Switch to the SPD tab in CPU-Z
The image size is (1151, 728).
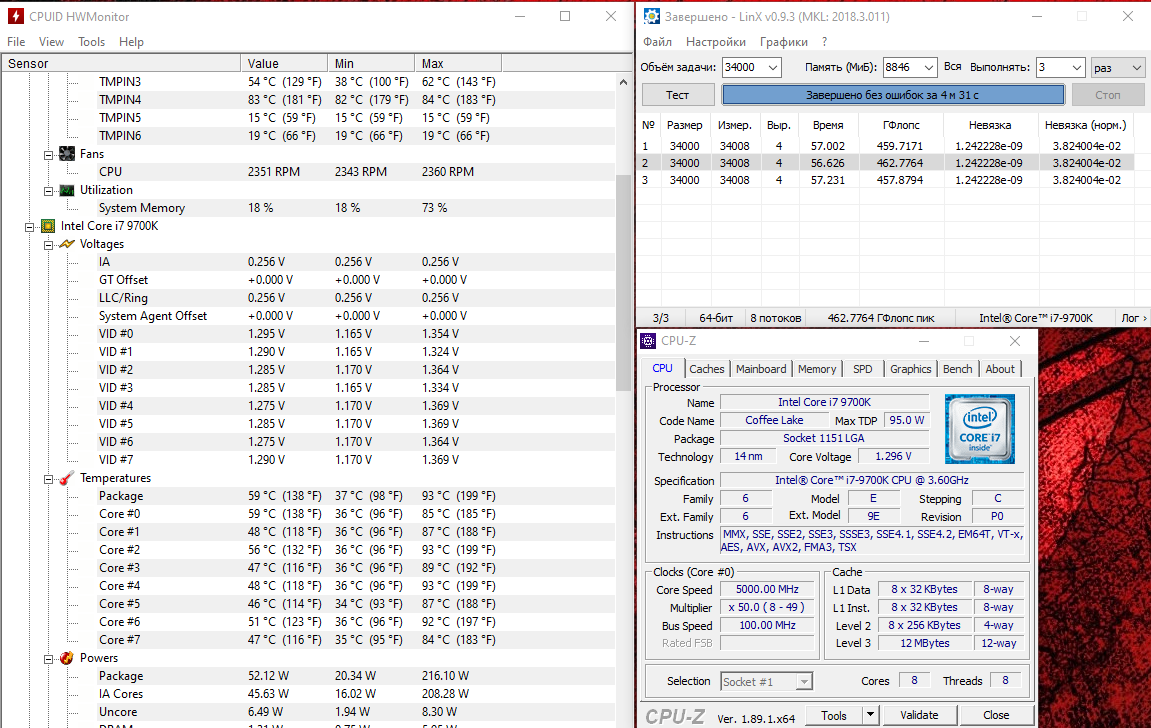863,369
